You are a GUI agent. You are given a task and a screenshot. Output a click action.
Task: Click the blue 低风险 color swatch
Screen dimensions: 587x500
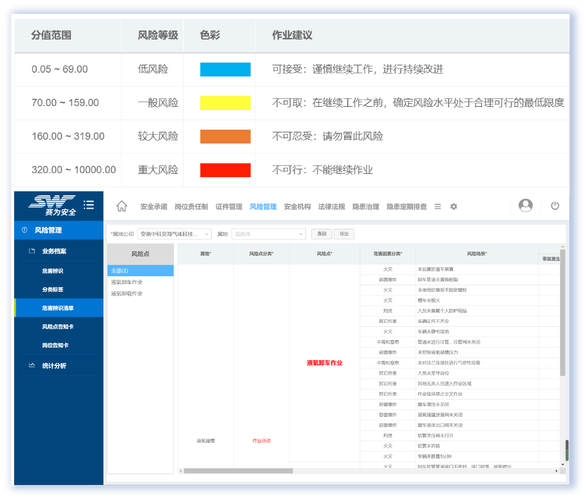coord(225,69)
